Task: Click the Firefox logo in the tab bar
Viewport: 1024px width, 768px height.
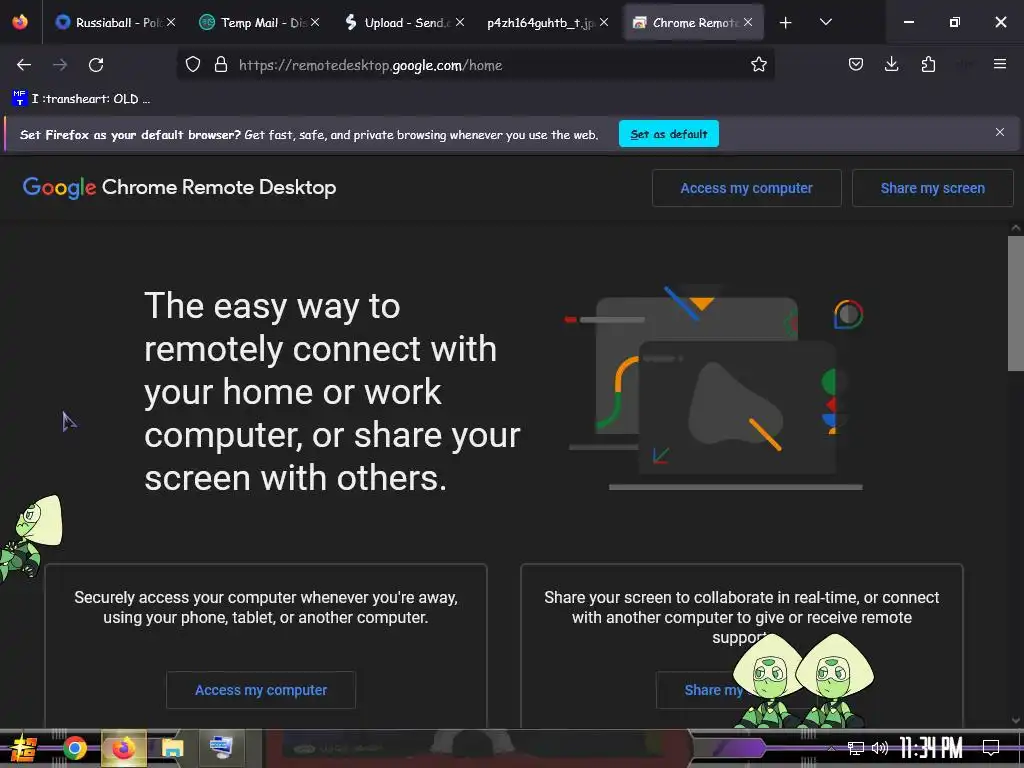Action: click(x=20, y=22)
